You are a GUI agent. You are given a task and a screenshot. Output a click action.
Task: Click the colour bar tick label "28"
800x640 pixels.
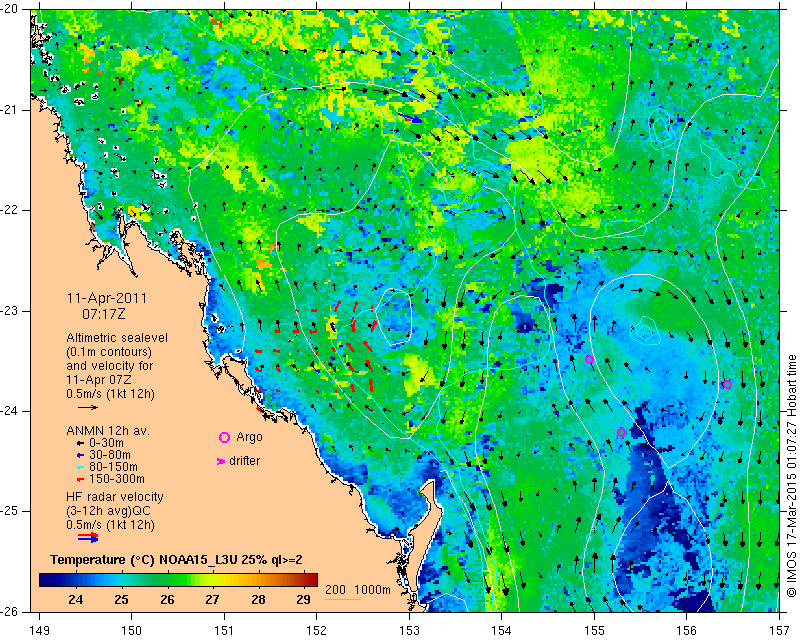(x=258, y=600)
